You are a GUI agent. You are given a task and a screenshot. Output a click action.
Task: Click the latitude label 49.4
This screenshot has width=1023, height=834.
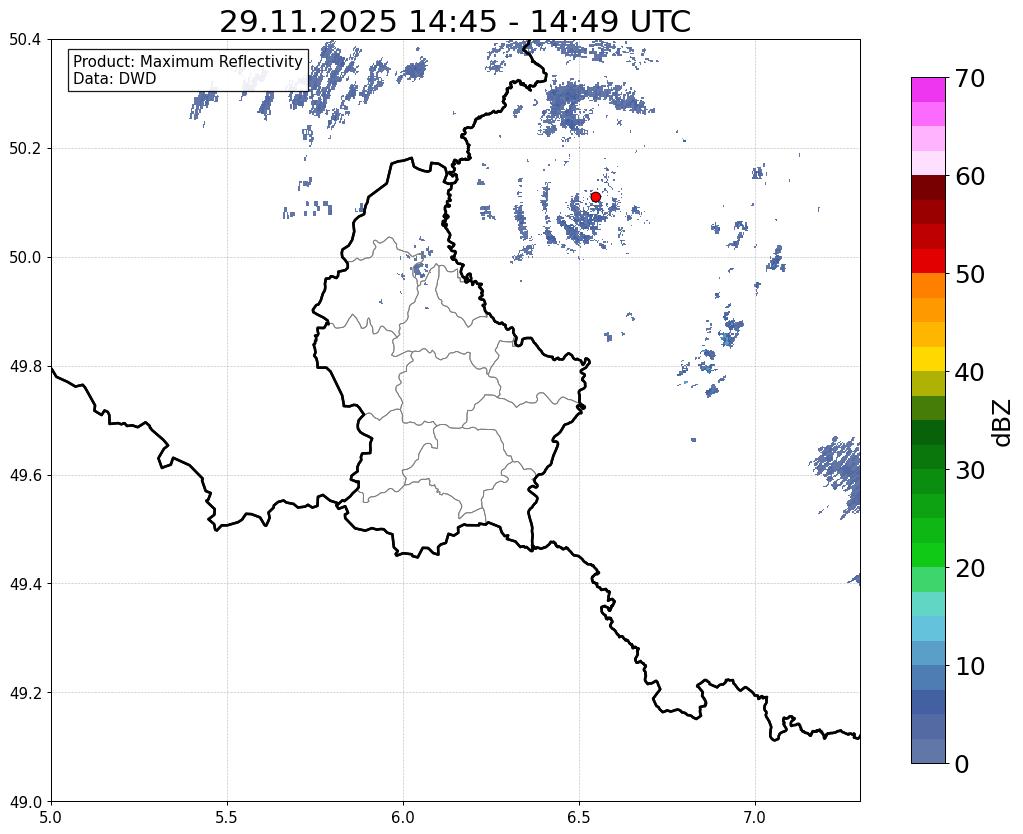[25, 584]
